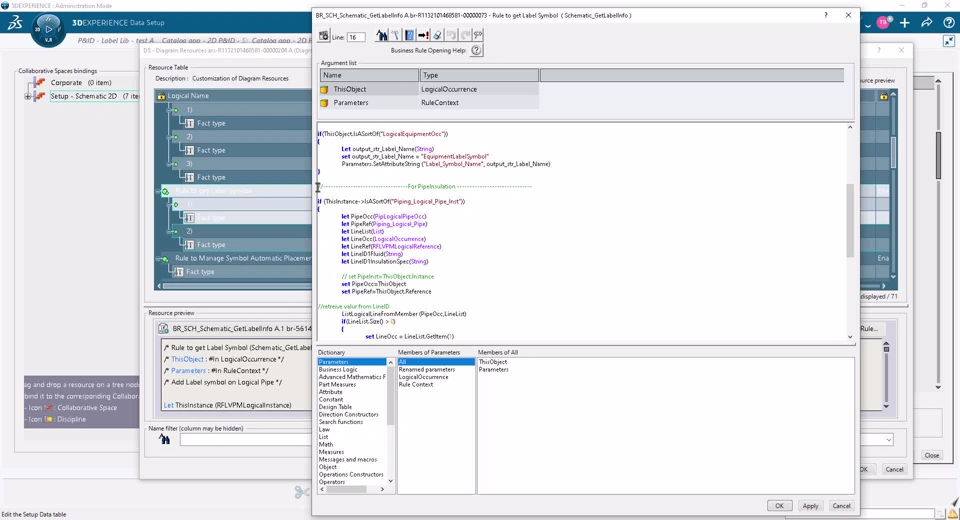The width and height of the screenshot is (960, 520).
Task: Click the help question circle in top bar
Action: tap(948, 23)
